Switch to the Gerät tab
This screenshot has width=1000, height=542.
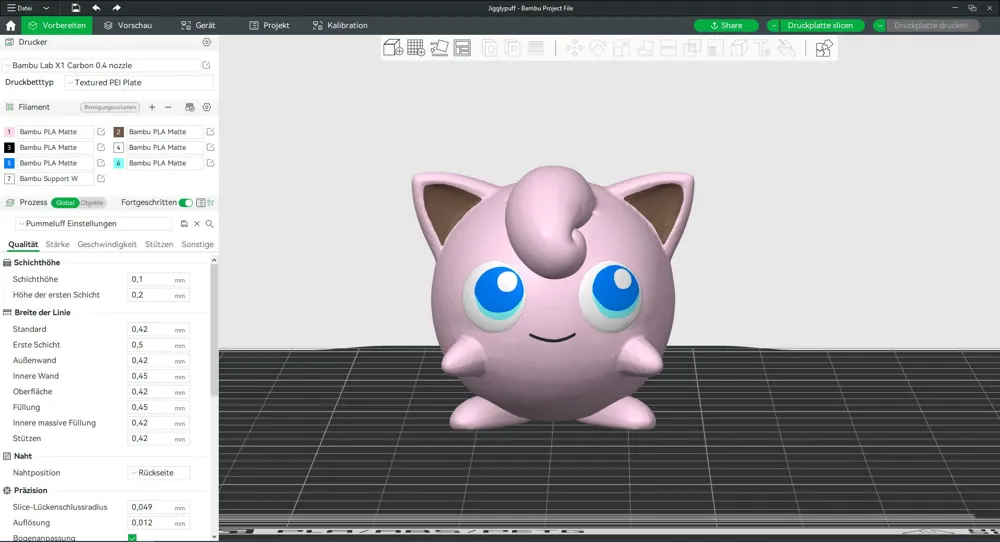pyautogui.click(x=198, y=26)
